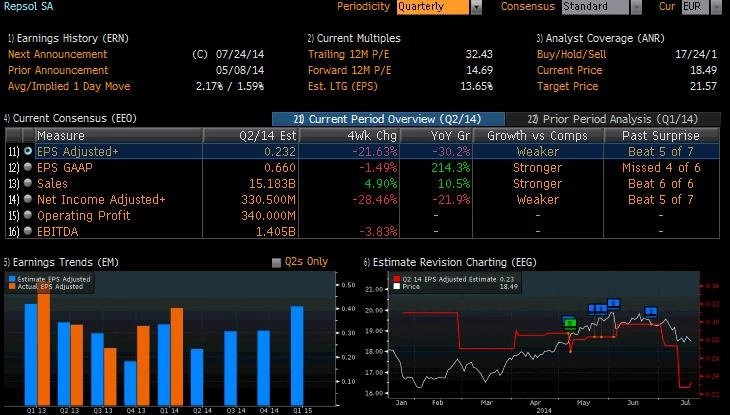The width and height of the screenshot is (730, 415).
Task: Click the currency dropdown arrow
Action: coord(716,7)
